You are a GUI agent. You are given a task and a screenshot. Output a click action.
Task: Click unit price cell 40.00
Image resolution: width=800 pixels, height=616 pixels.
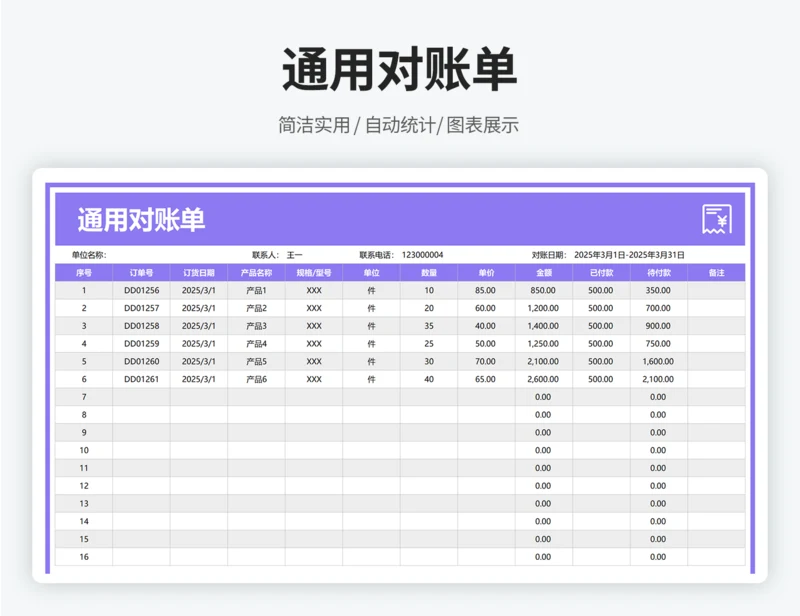485,326
